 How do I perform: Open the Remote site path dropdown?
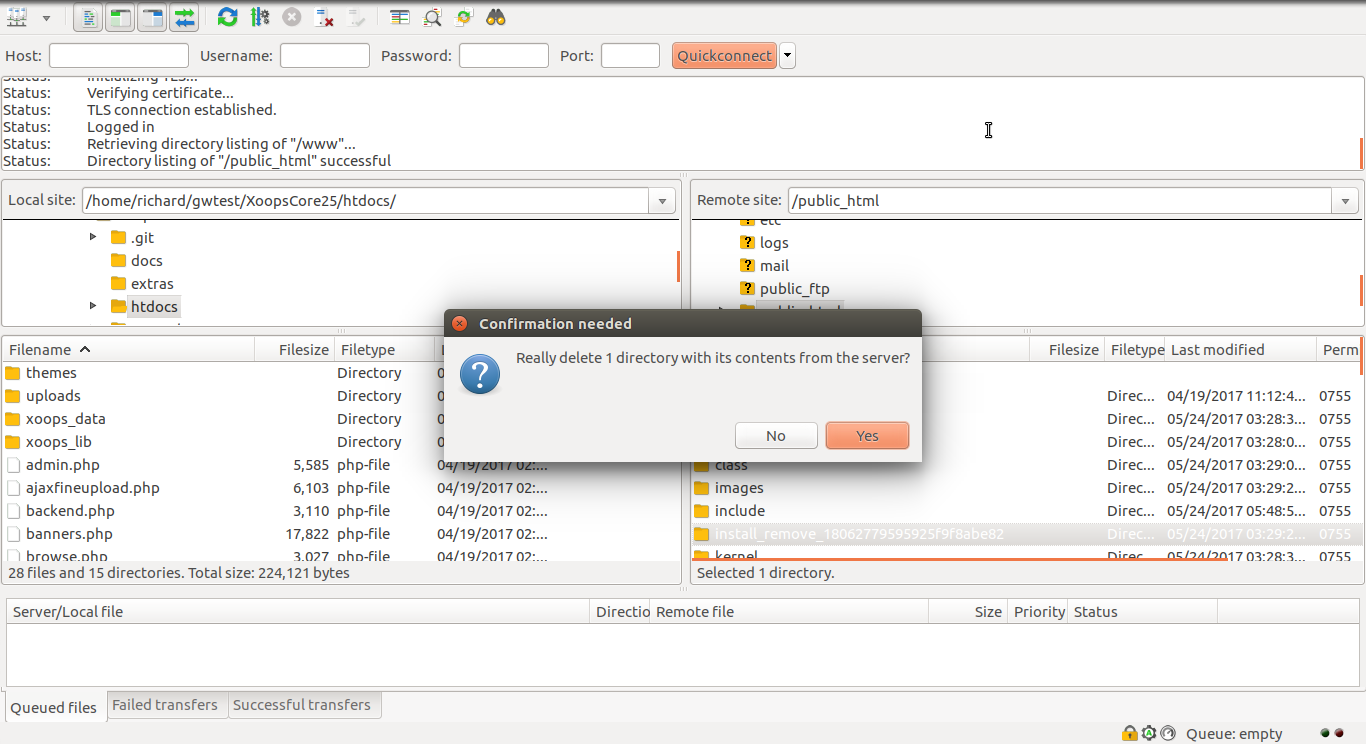coord(1345,201)
